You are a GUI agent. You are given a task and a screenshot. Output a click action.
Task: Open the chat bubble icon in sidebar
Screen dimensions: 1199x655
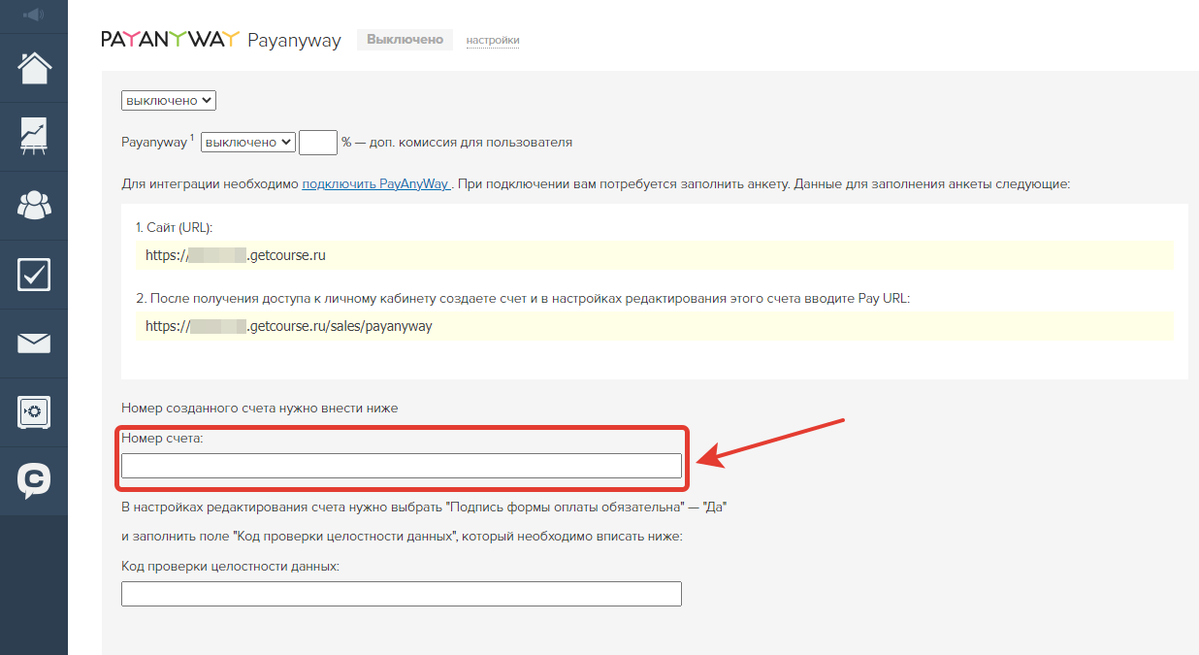(34, 481)
